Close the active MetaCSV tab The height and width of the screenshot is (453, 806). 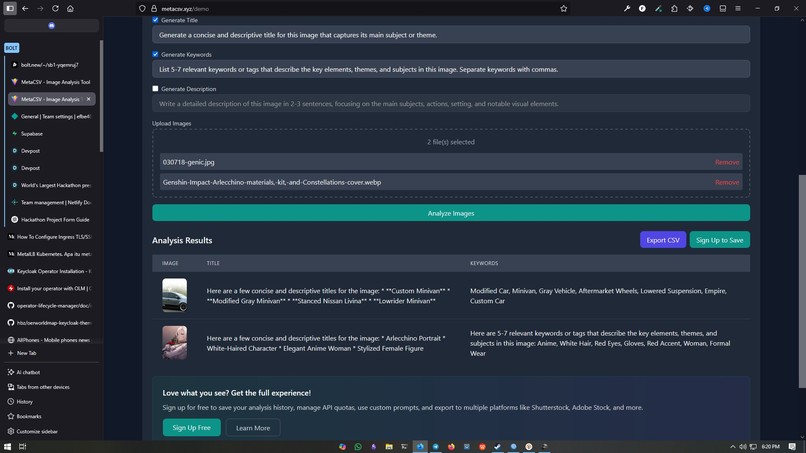tap(88, 99)
